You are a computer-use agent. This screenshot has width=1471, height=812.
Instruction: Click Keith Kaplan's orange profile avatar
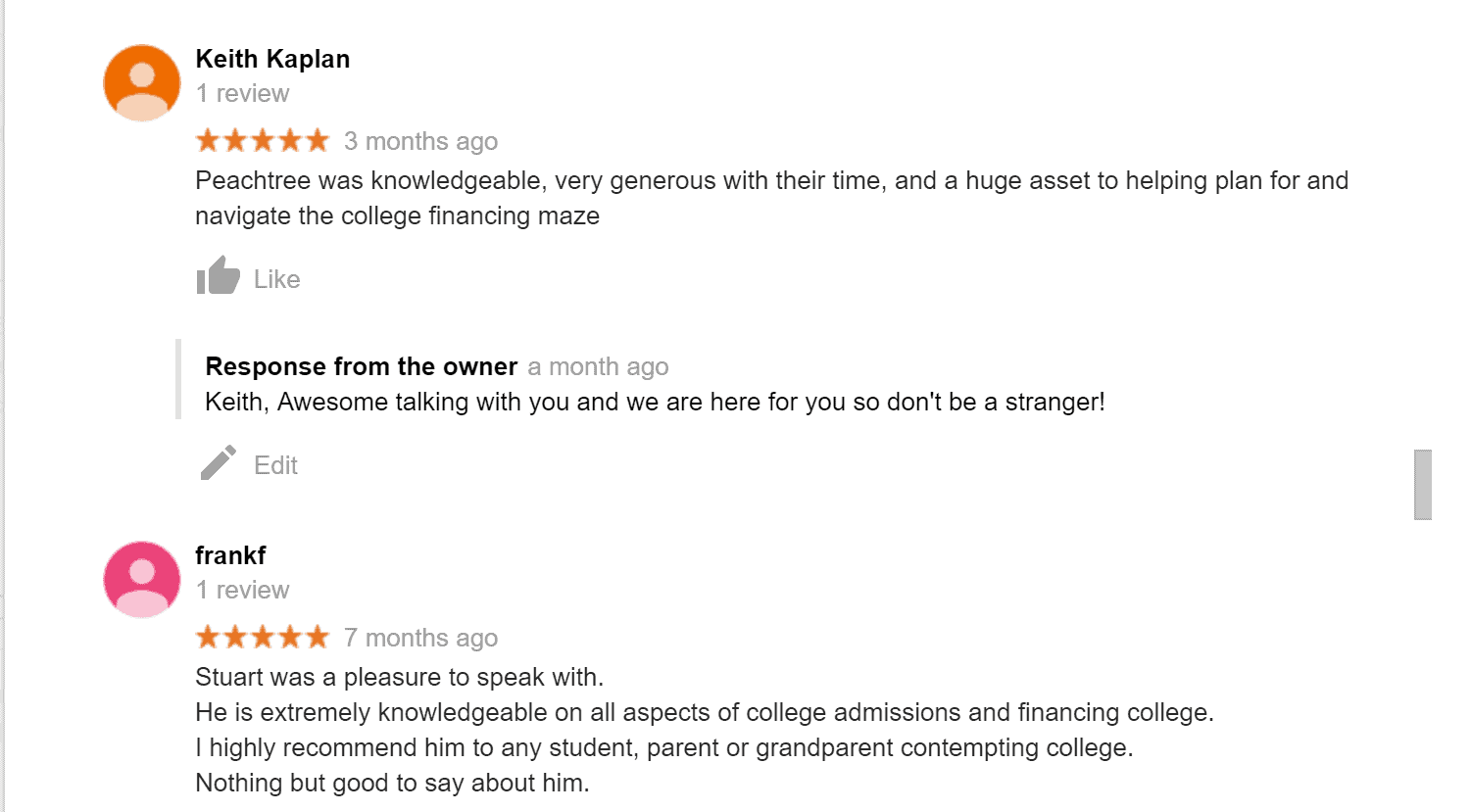(142, 83)
